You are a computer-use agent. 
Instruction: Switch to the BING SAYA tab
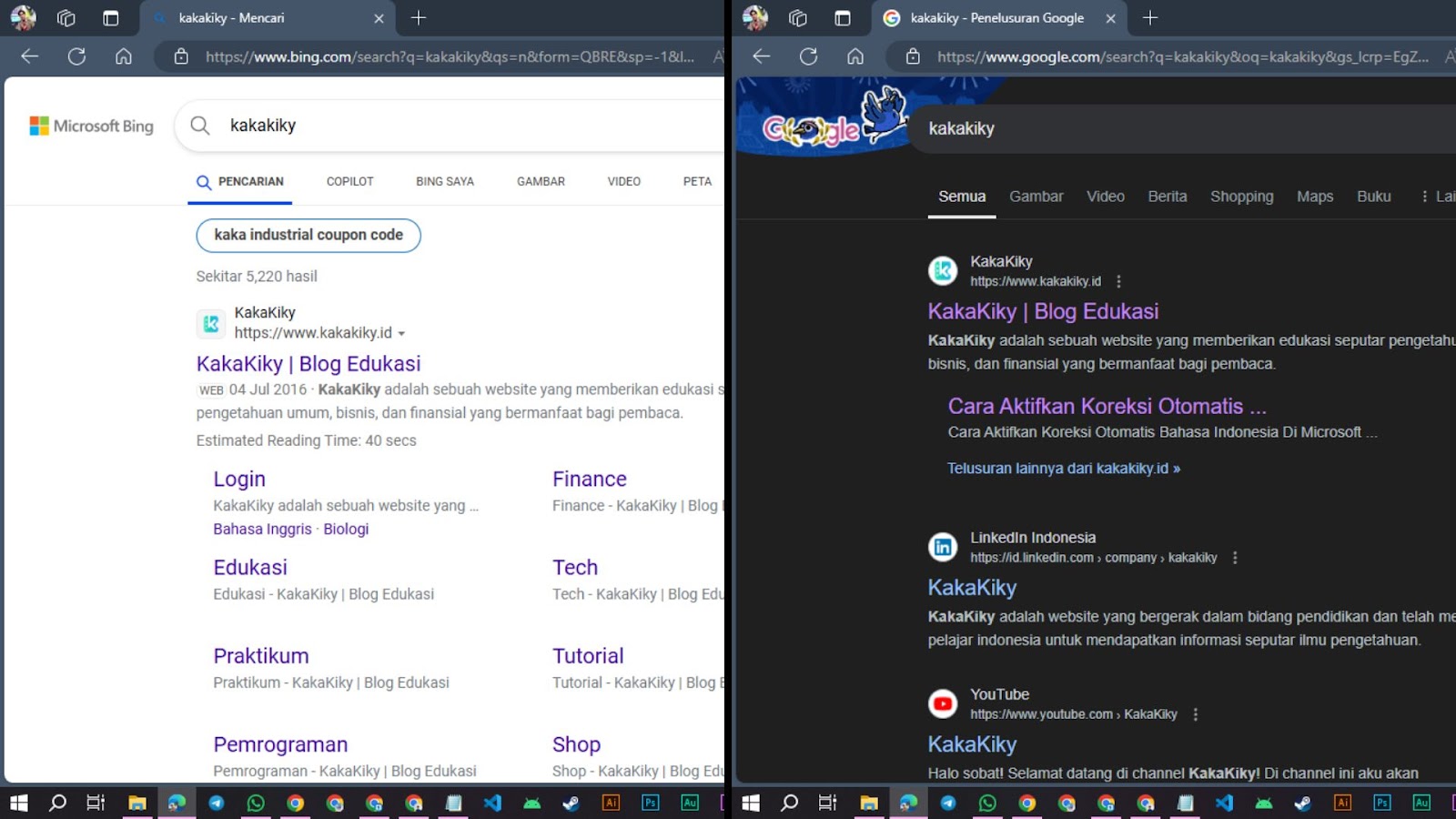(445, 182)
